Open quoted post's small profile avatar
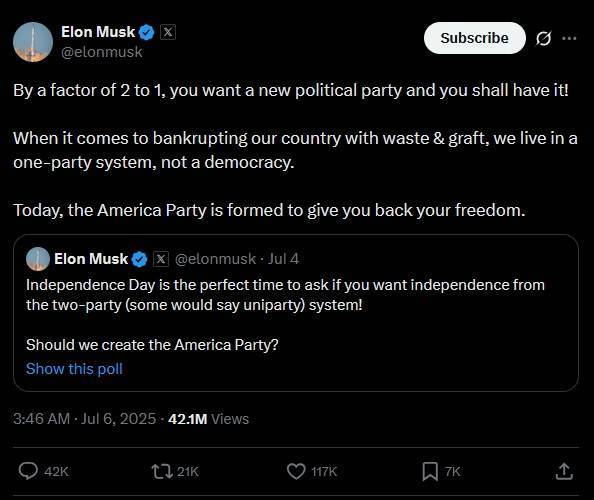The image size is (594, 500). 38,259
